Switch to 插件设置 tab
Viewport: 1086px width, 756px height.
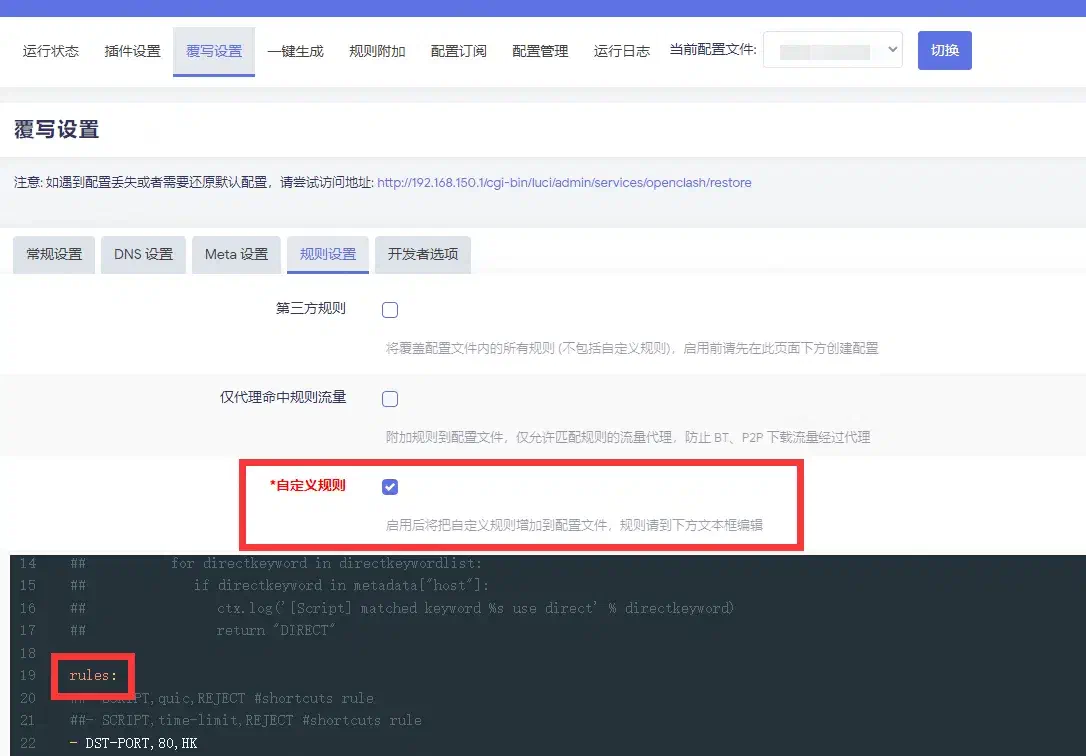pos(132,51)
